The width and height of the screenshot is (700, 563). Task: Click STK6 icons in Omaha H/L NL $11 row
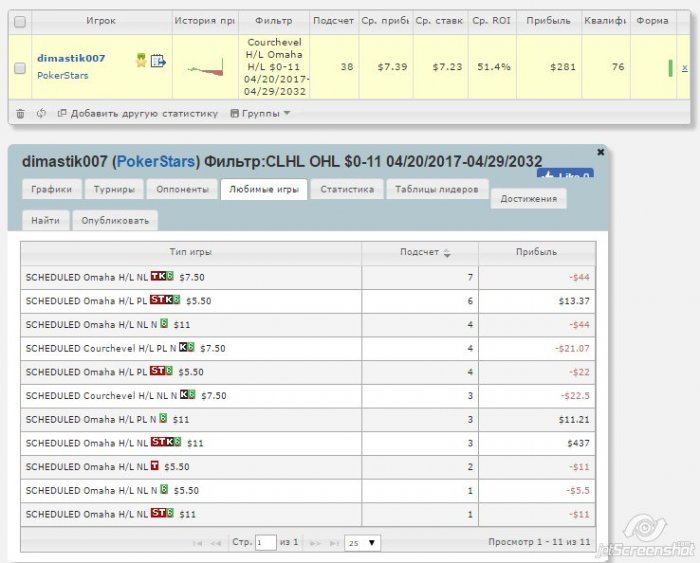coord(166,442)
